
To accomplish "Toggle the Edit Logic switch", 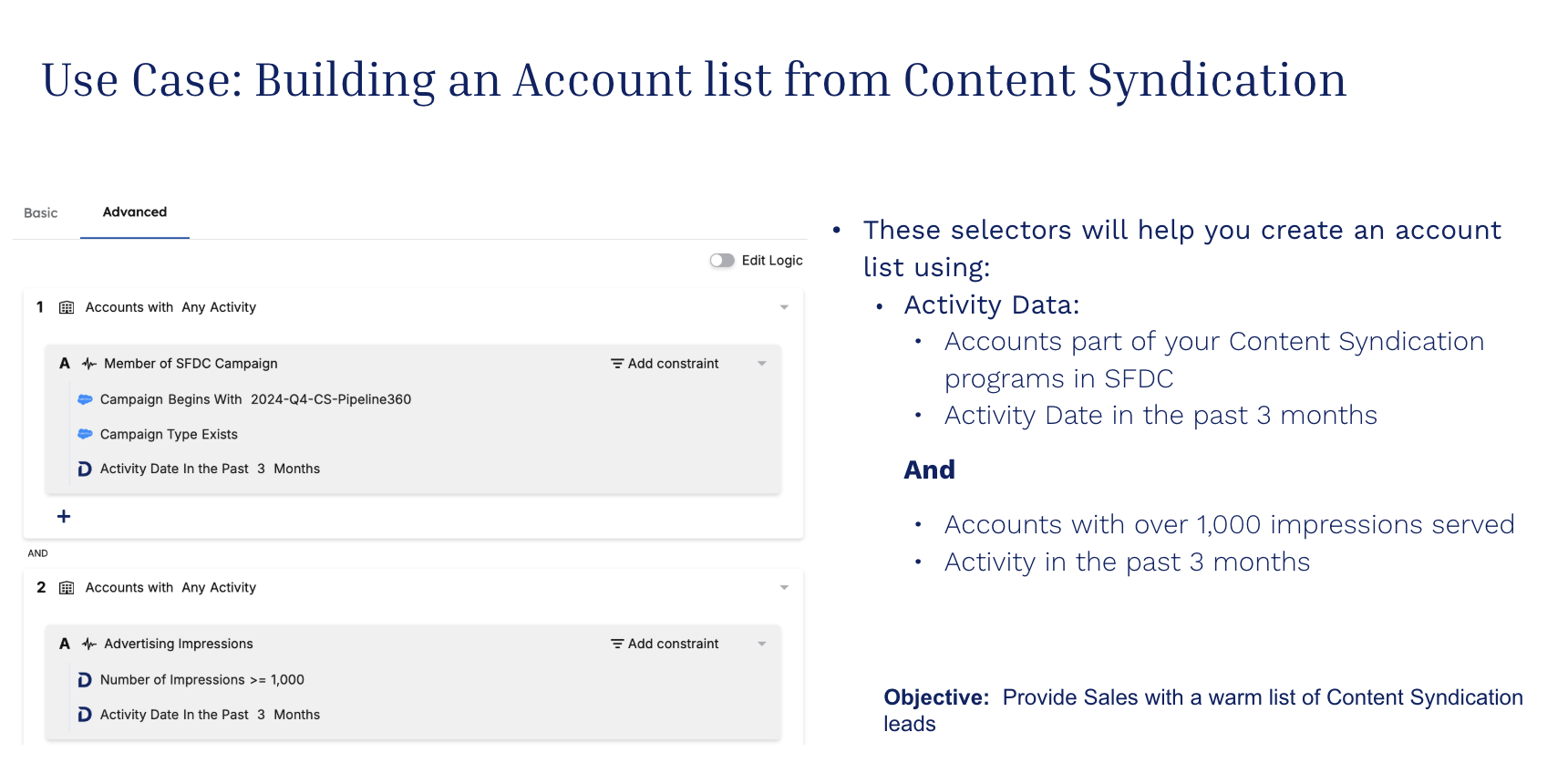I will click(722, 261).
